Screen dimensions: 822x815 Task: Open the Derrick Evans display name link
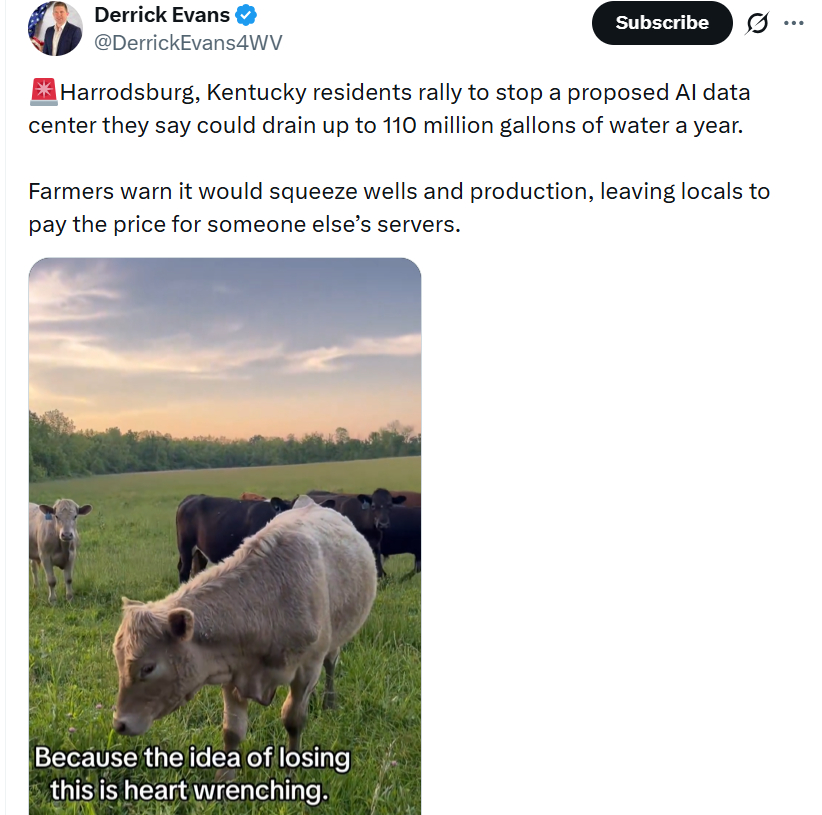162,15
